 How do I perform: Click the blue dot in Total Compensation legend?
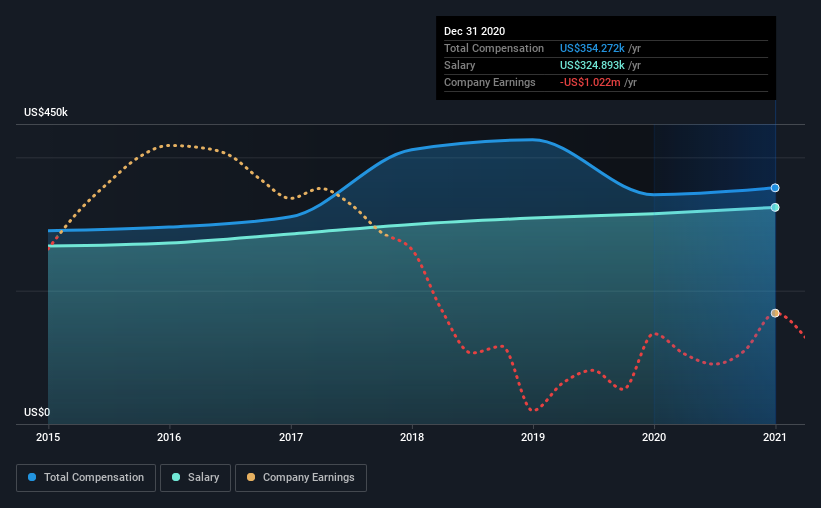(32, 477)
